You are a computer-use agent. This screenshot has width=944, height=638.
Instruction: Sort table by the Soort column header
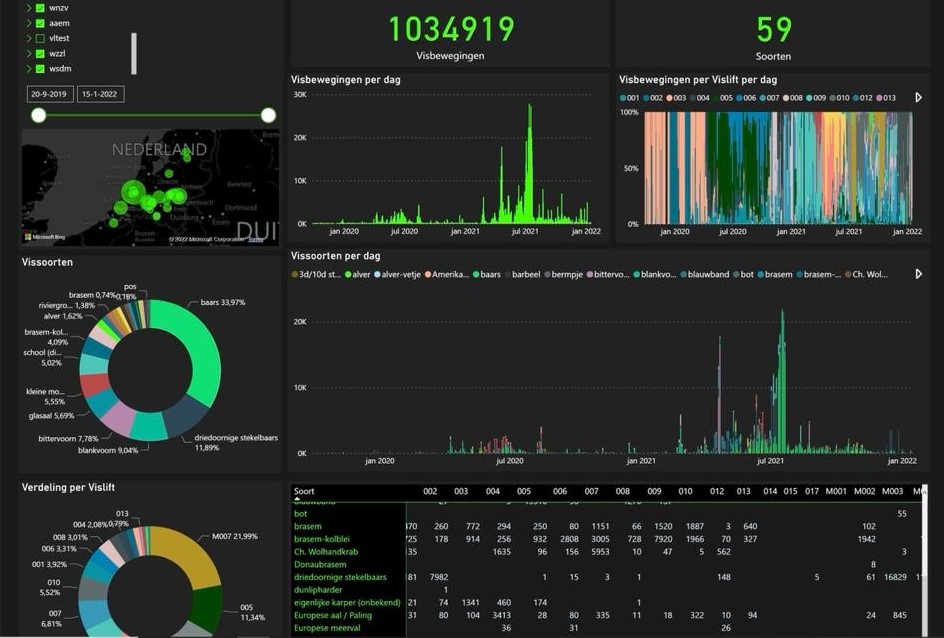(x=305, y=491)
